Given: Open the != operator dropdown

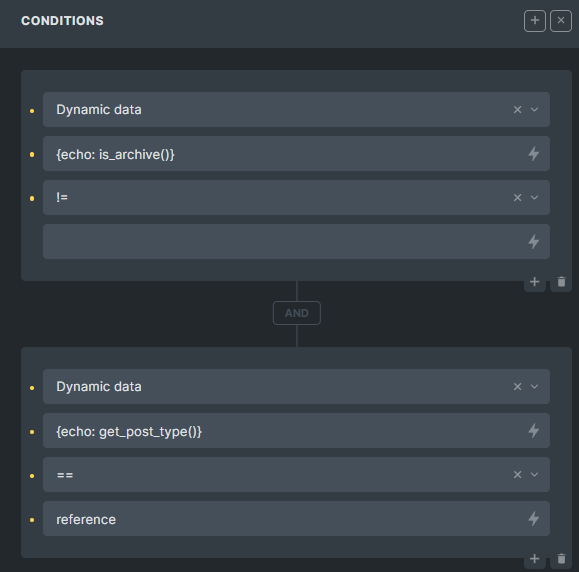Looking at the screenshot, I should tap(534, 198).
